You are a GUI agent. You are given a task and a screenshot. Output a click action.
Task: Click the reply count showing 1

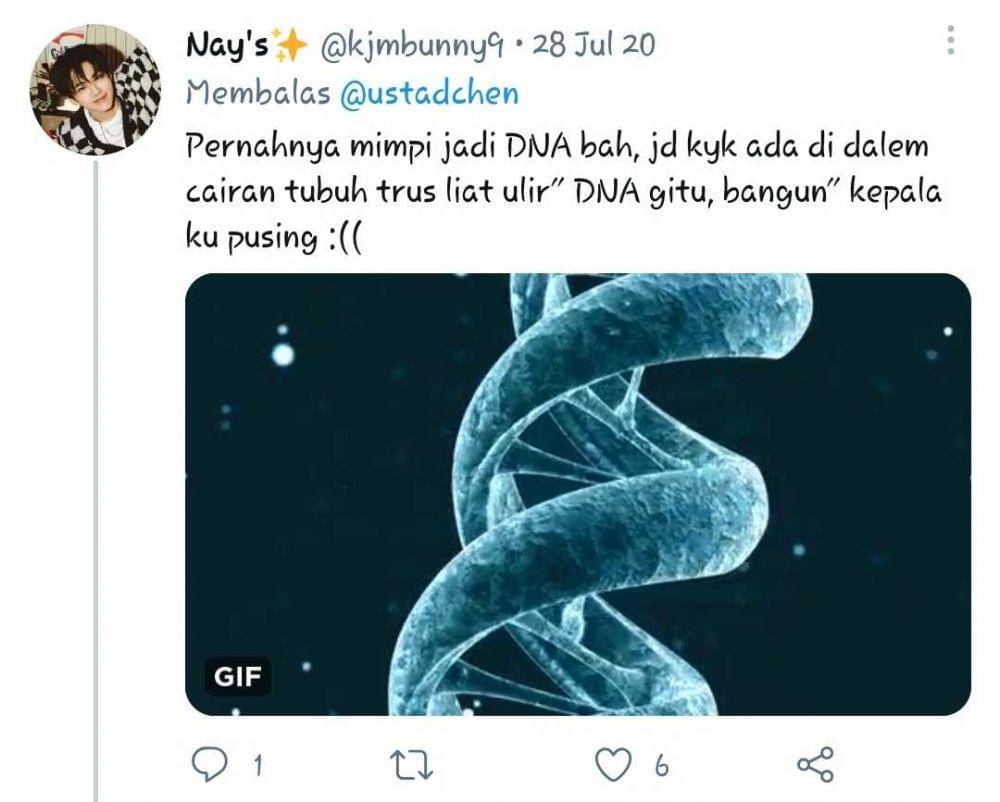pyautogui.click(x=258, y=766)
